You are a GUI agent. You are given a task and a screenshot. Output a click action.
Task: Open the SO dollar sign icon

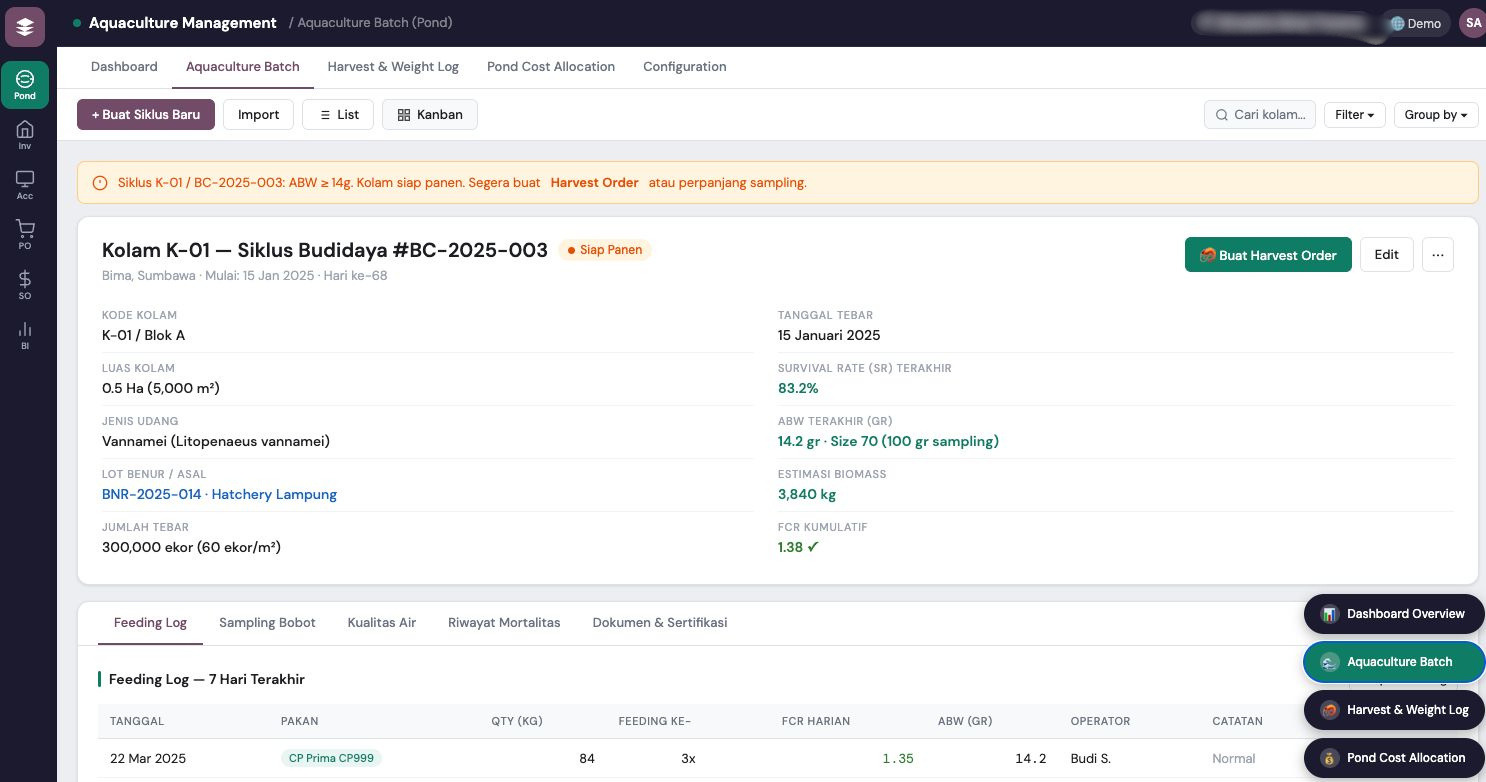tap(25, 285)
